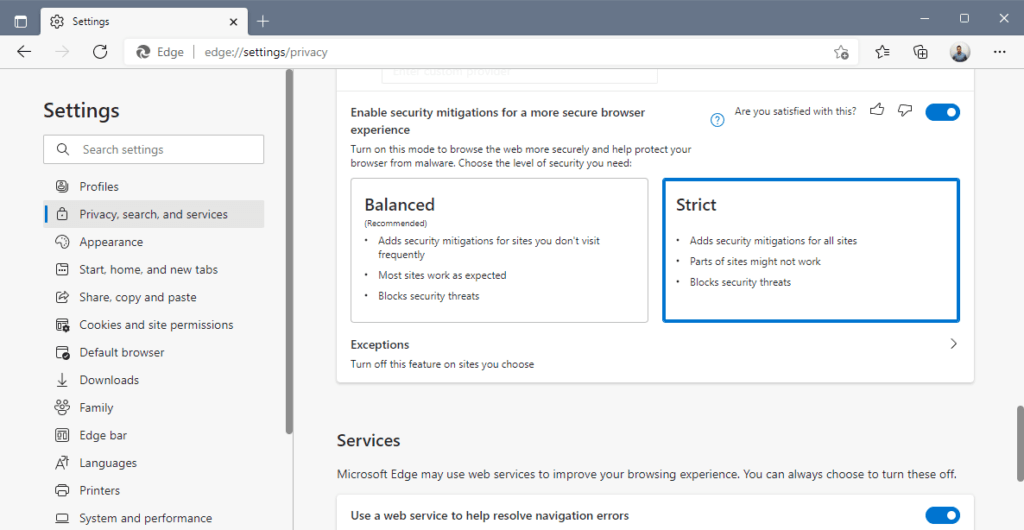This screenshot has height=530, width=1024.
Task: Open the Settings and more menu
Action: pyautogui.click(x=999, y=52)
